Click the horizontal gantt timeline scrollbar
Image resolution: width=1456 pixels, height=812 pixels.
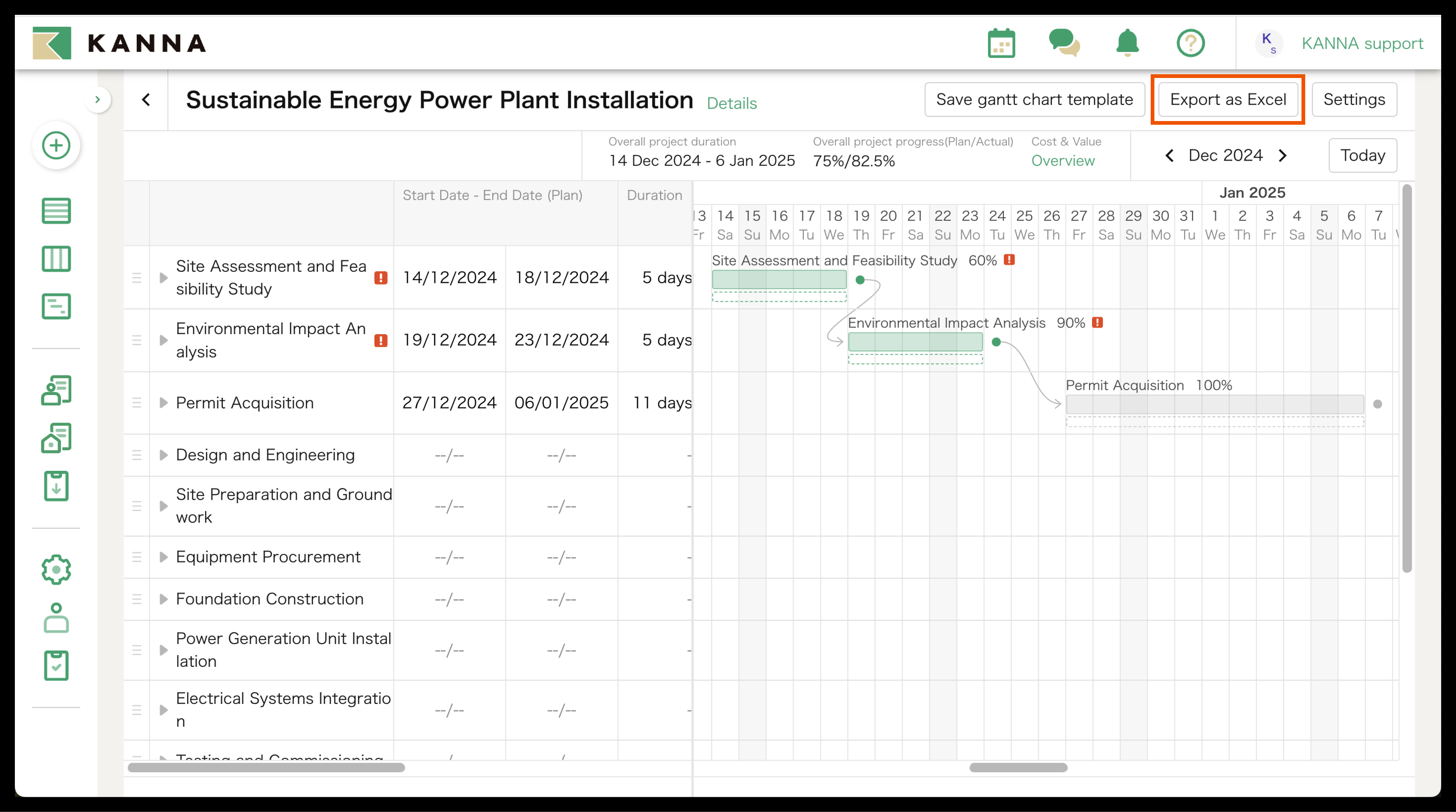coord(1018,767)
